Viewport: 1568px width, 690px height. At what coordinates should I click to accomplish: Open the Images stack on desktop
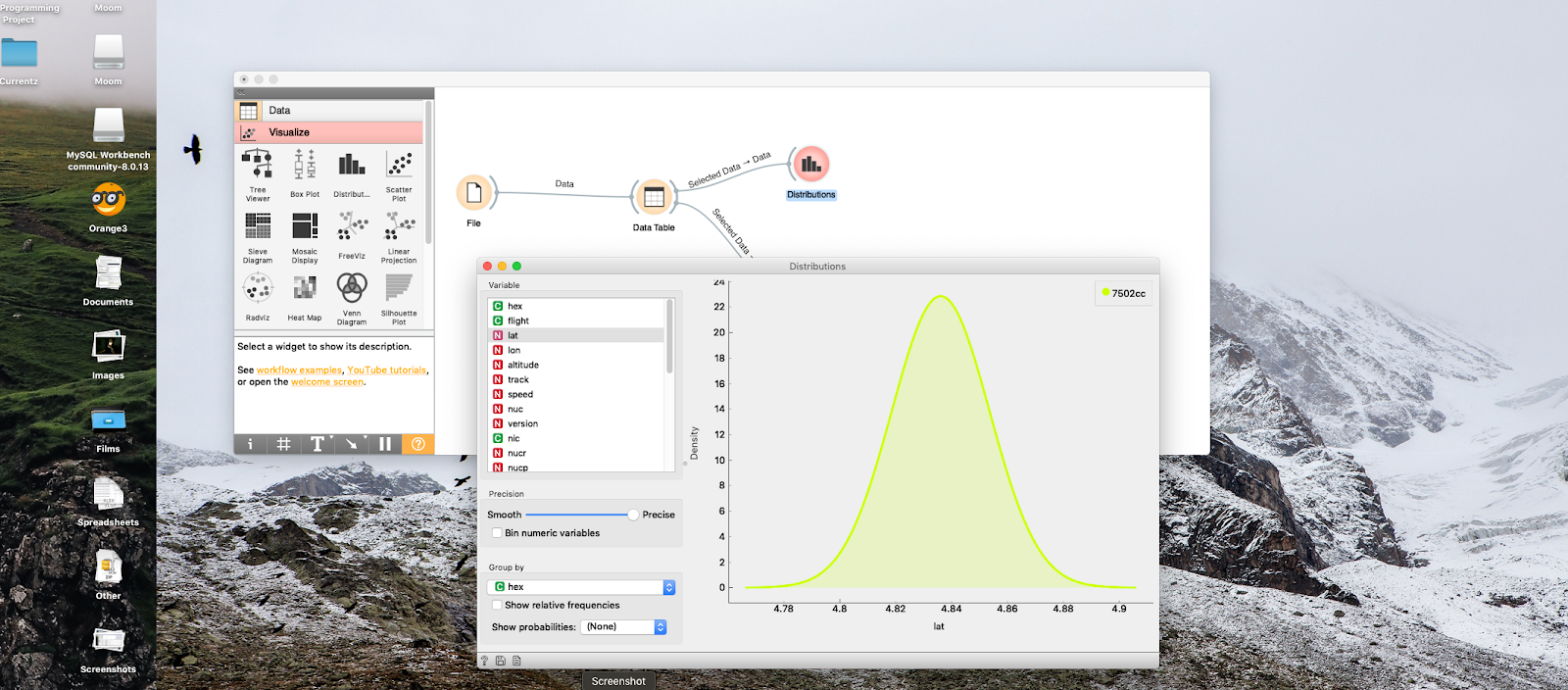pyautogui.click(x=108, y=347)
